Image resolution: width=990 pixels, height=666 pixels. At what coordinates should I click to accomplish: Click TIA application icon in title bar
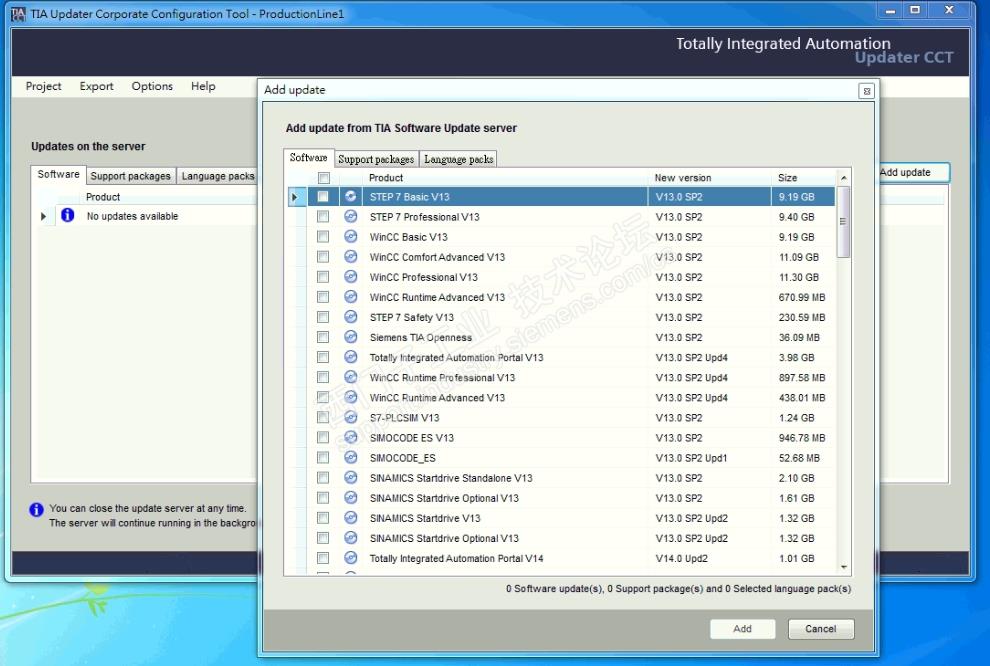point(18,14)
